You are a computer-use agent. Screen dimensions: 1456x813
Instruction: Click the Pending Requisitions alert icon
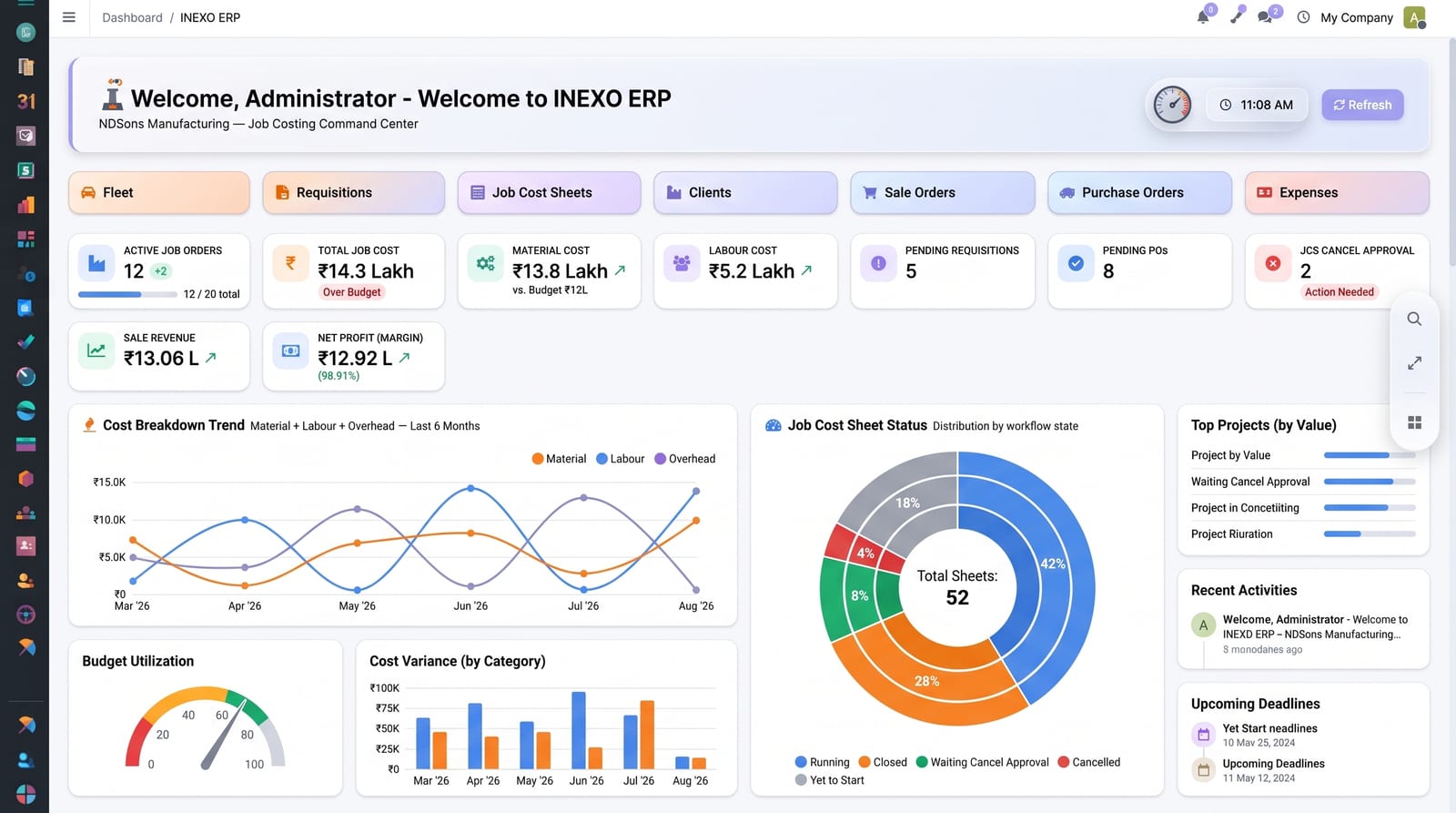878,263
